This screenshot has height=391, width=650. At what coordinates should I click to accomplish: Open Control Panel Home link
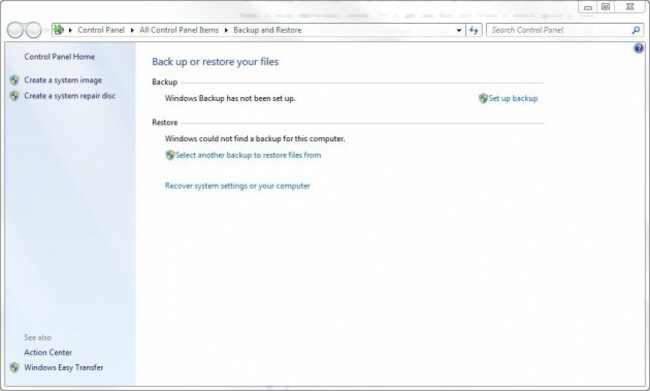(59, 56)
